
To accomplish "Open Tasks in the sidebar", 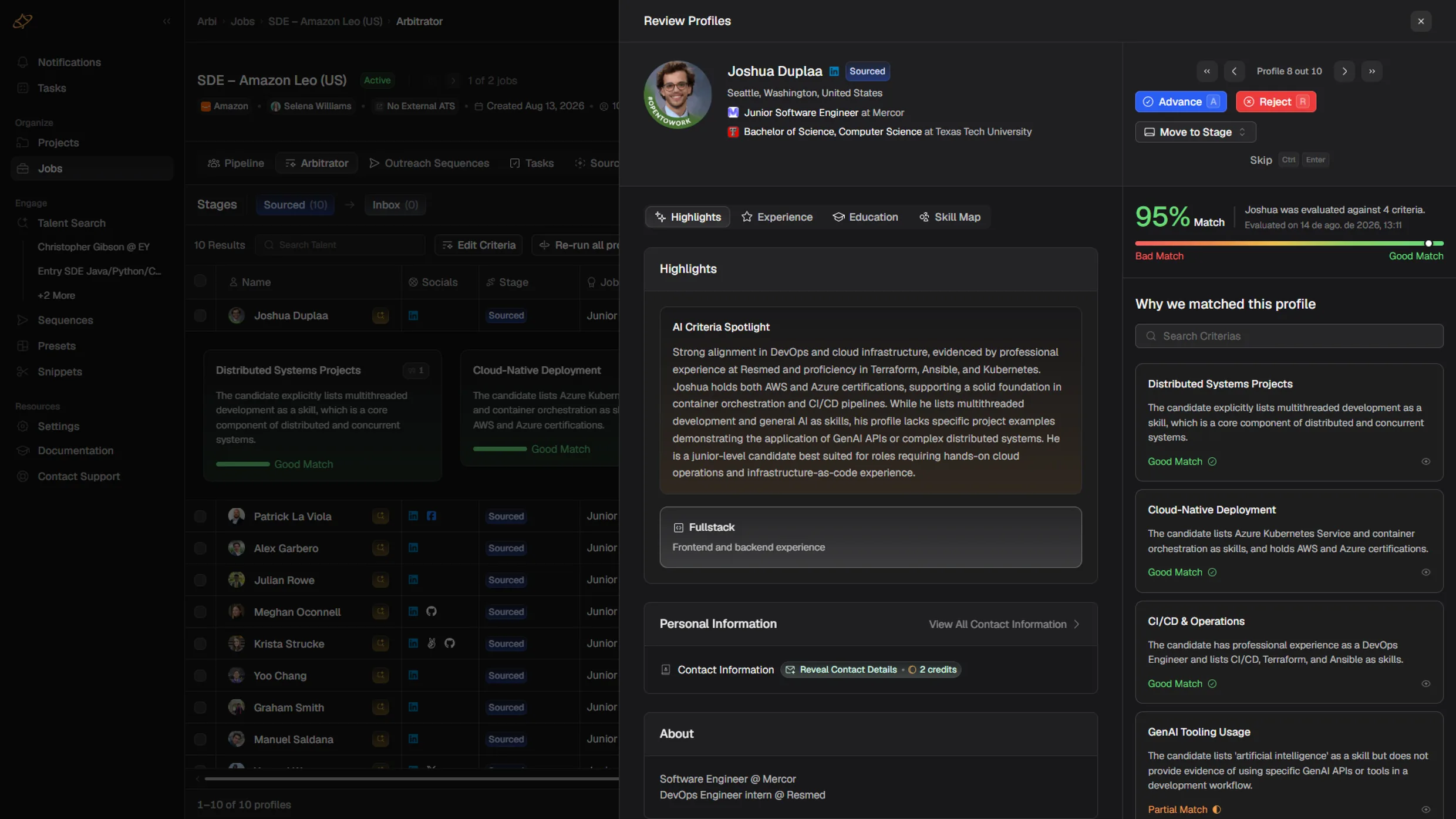I will pos(52,88).
